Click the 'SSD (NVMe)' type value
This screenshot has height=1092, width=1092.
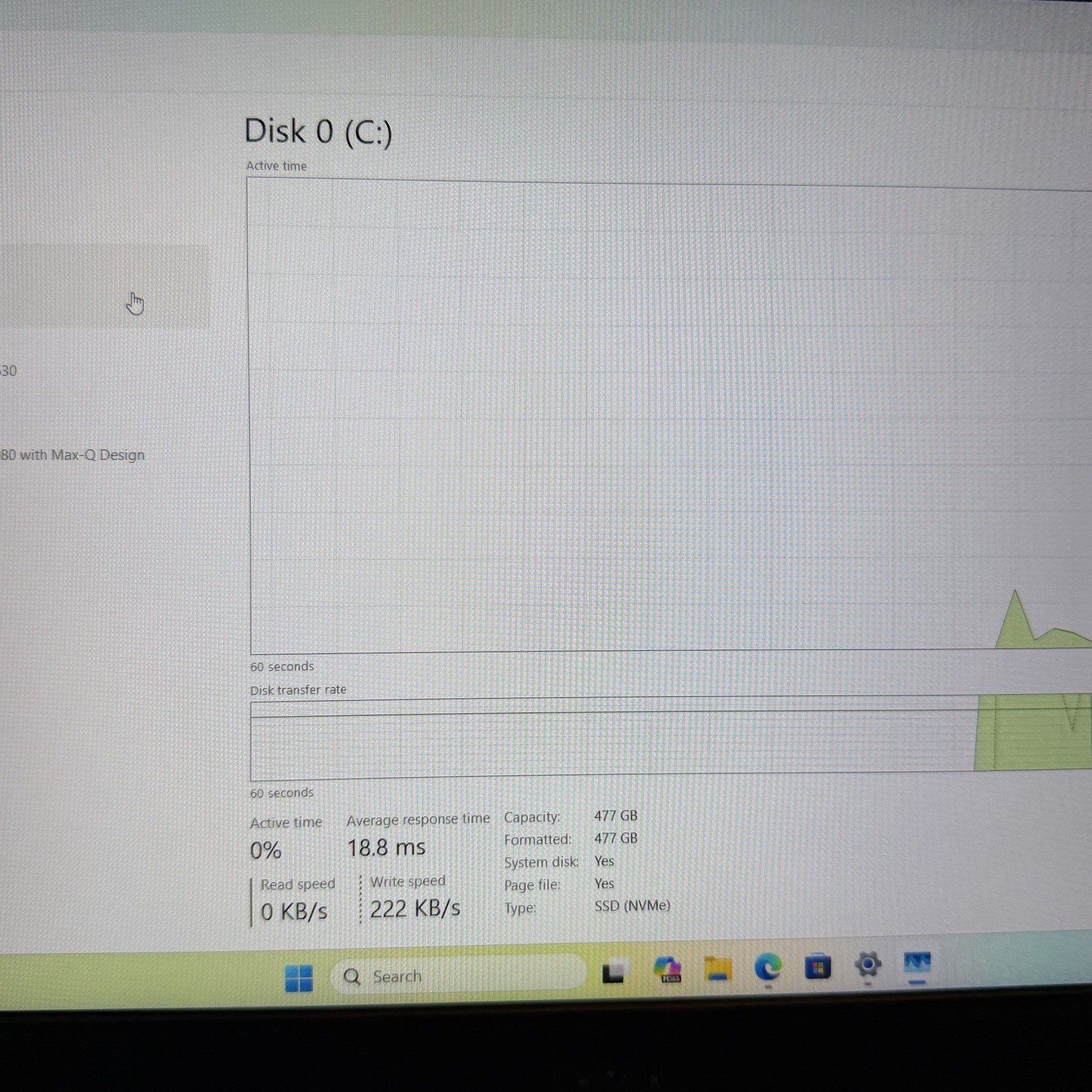(632, 906)
